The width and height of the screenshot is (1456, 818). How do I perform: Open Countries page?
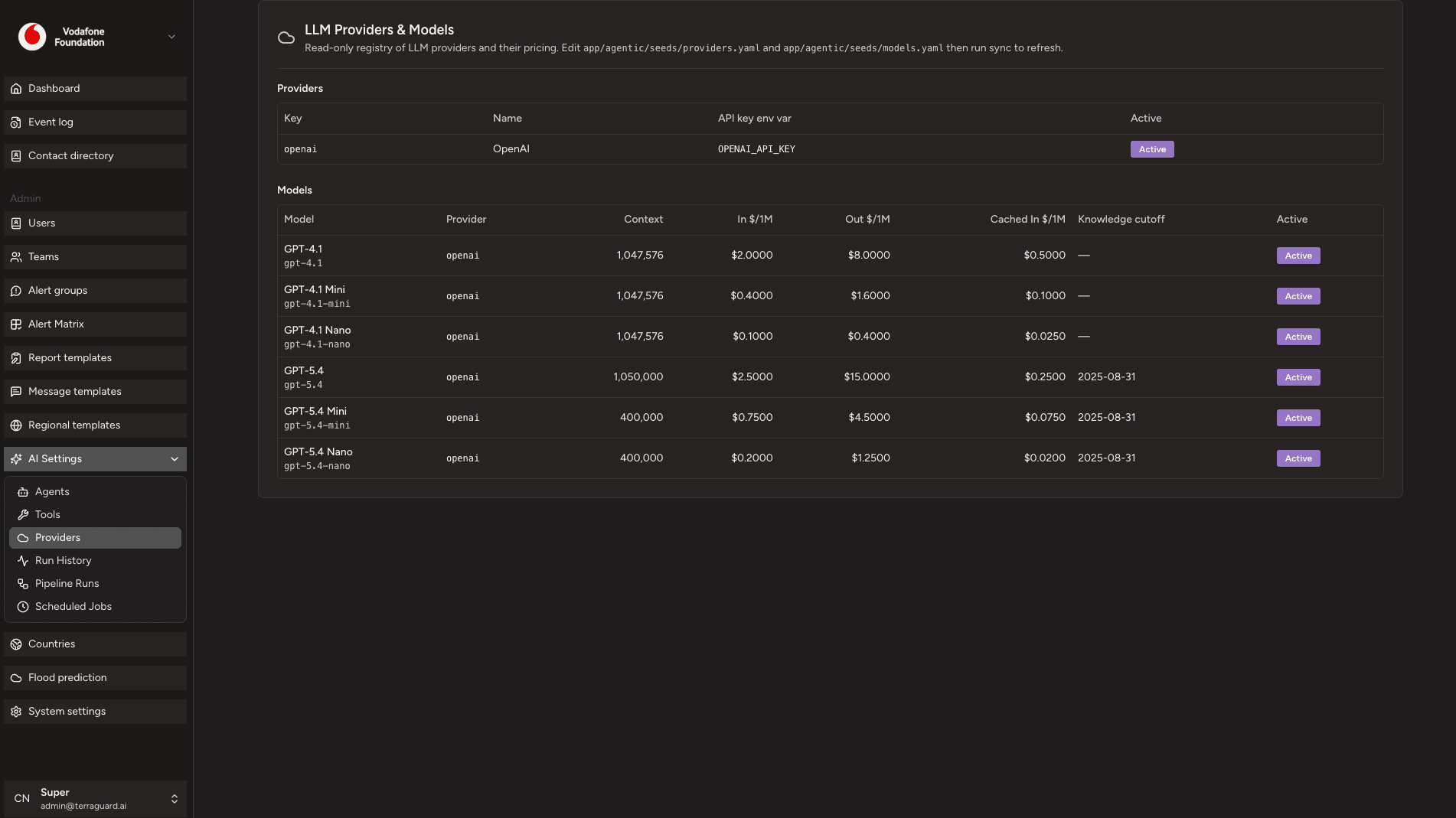[x=95, y=644]
